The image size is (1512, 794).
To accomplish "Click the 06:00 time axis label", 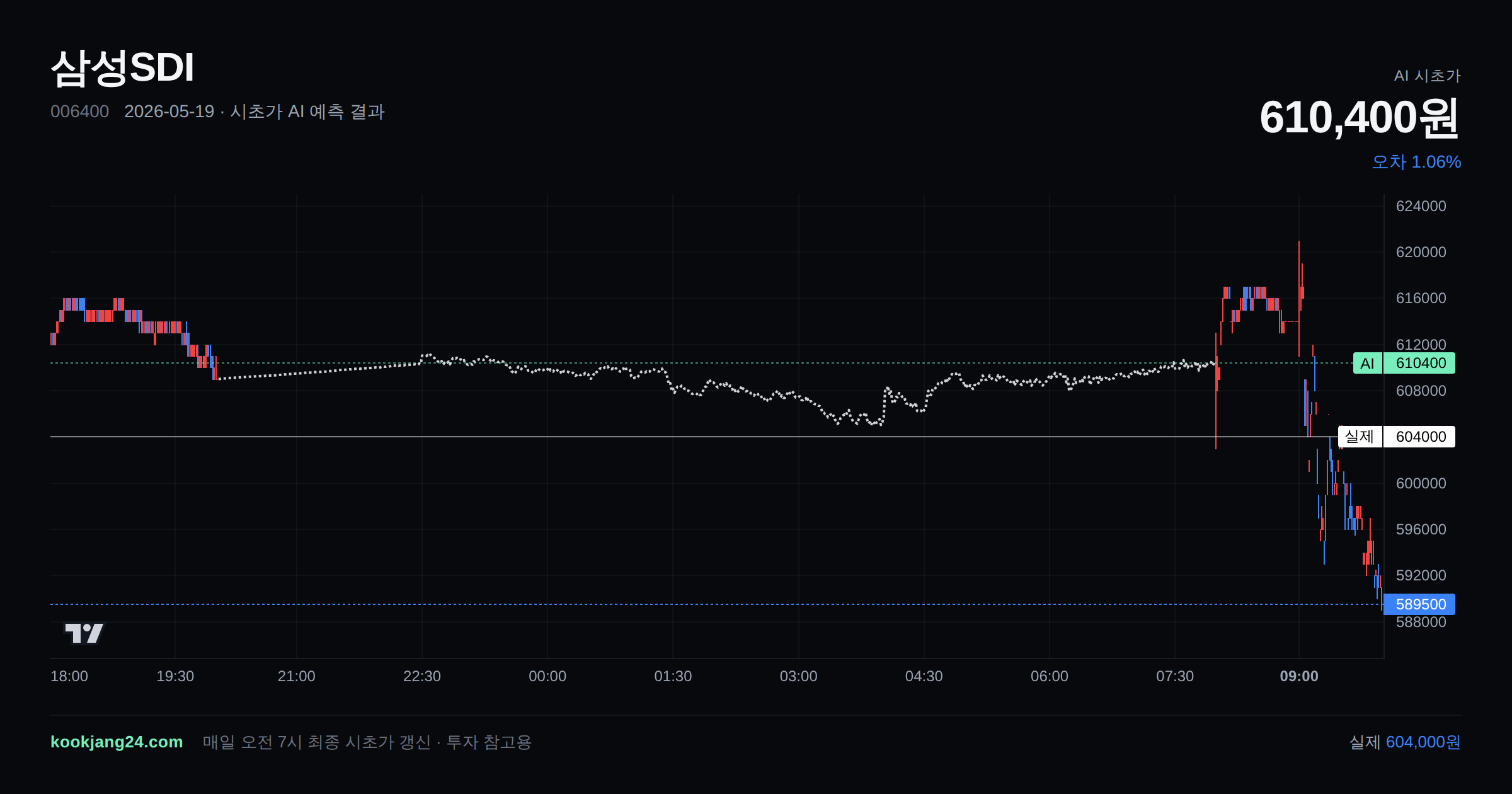I will click(1050, 676).
